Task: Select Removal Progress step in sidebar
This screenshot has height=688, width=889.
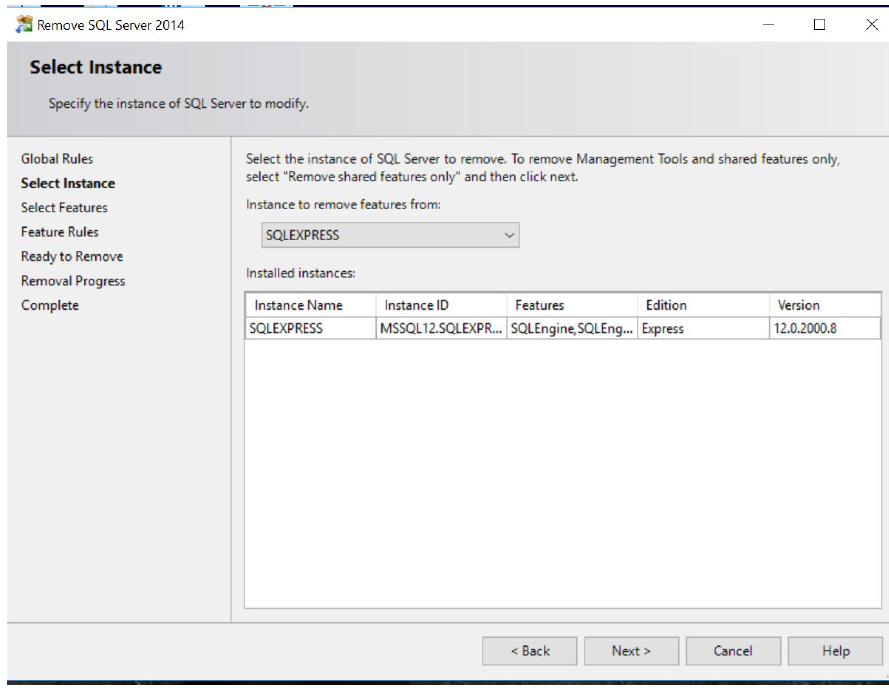Action: pos(73,281)
